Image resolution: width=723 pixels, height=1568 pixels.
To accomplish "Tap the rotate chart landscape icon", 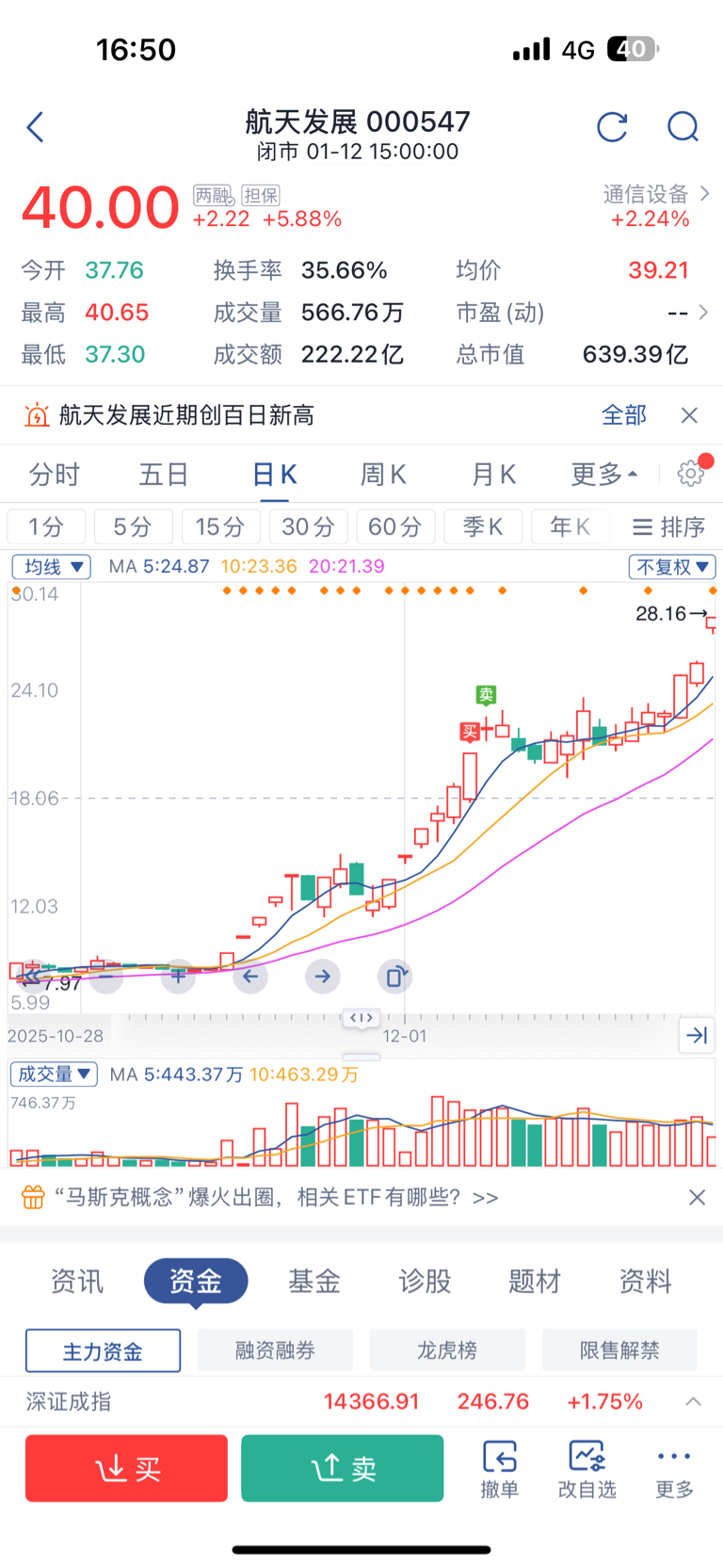I will point(395,977).
